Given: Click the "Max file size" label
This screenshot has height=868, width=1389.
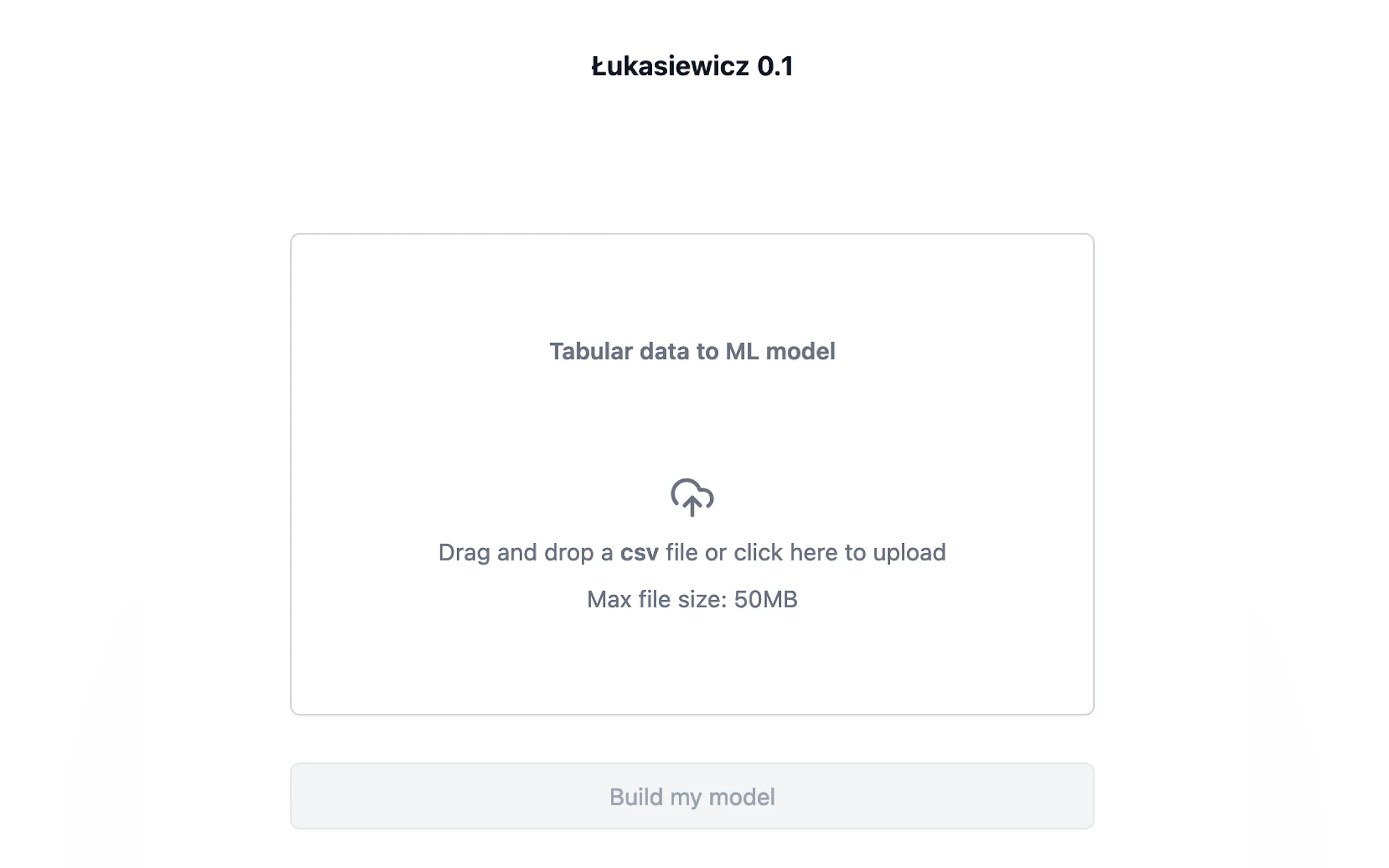Looking at the screenshot, I should tap(656, 600).
